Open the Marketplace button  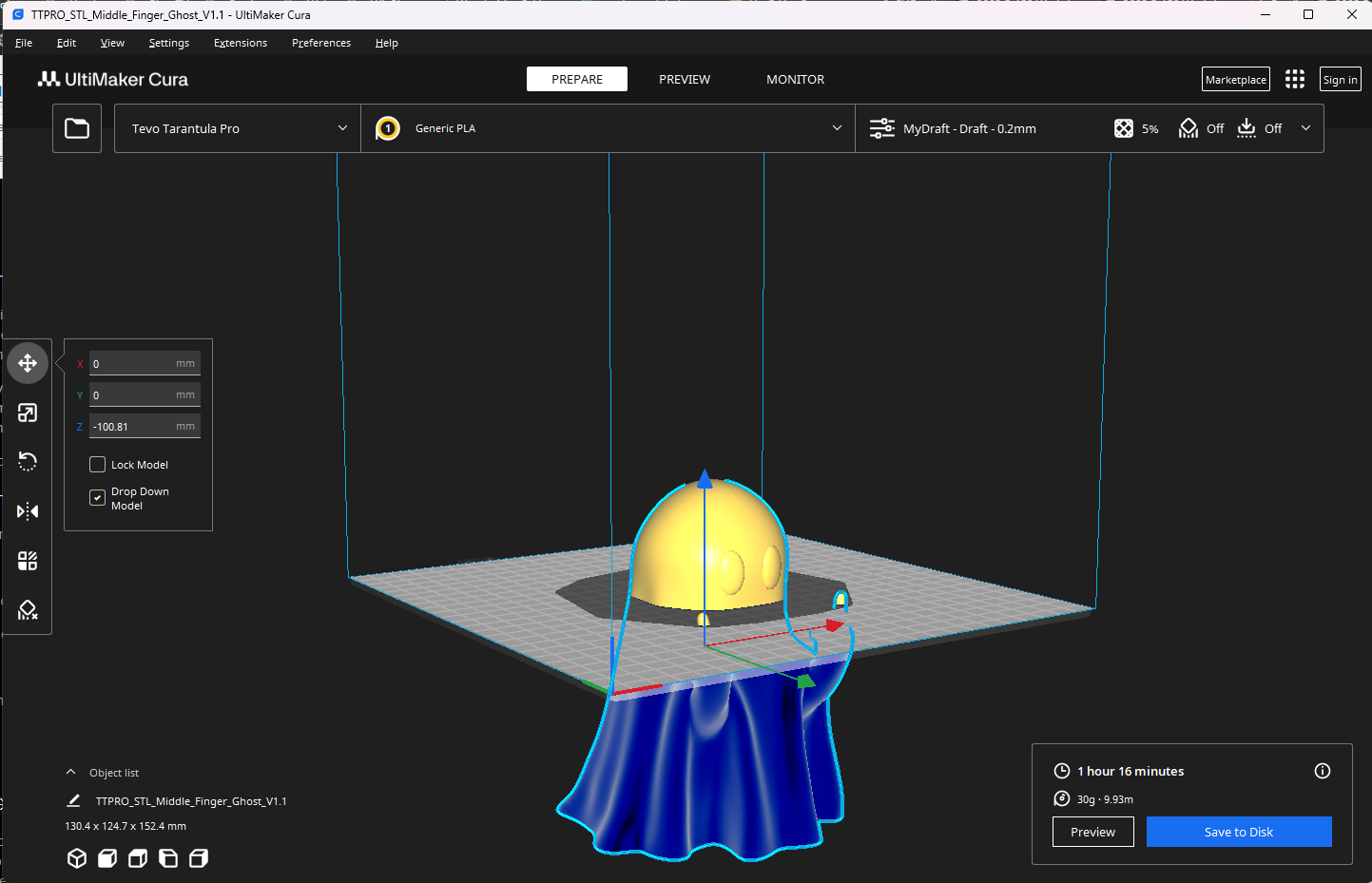pyautogui.click(x=1235, y=80)
